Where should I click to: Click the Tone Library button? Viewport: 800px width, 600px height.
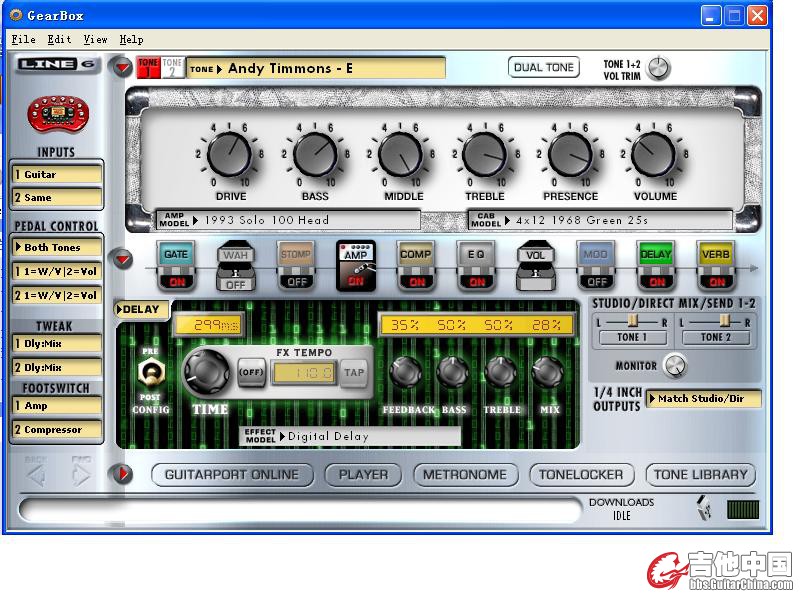tap(700, 474)
